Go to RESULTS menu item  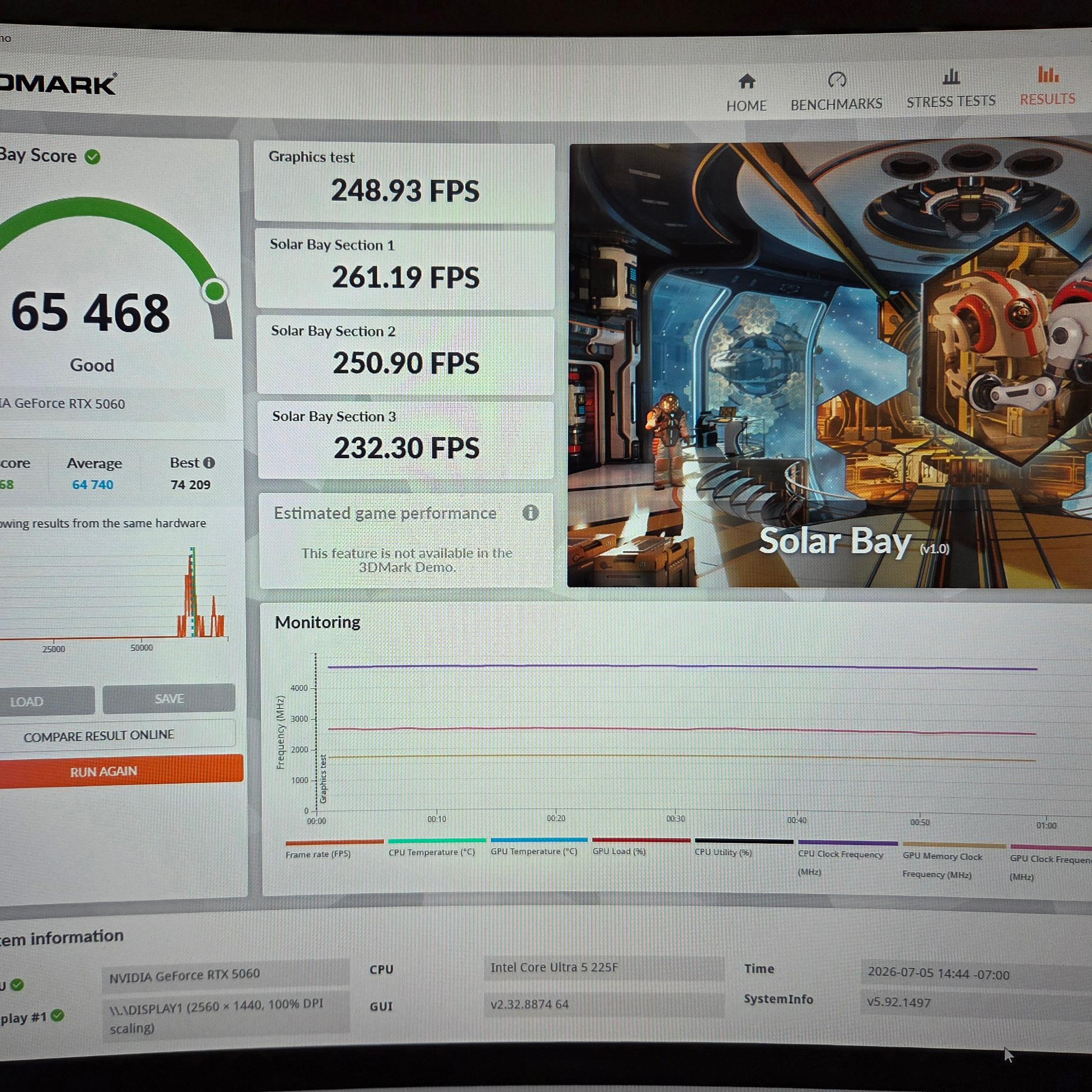point(1047,100)
